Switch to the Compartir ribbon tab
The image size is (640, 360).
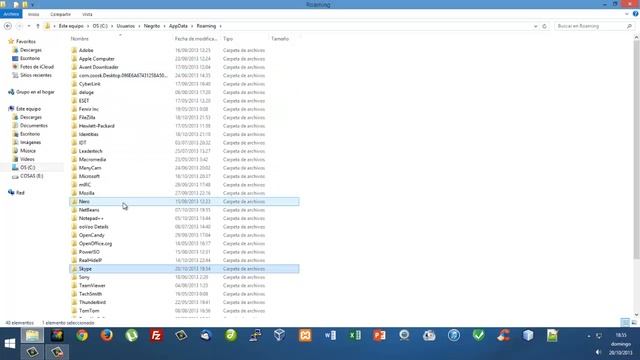(60, 14)
